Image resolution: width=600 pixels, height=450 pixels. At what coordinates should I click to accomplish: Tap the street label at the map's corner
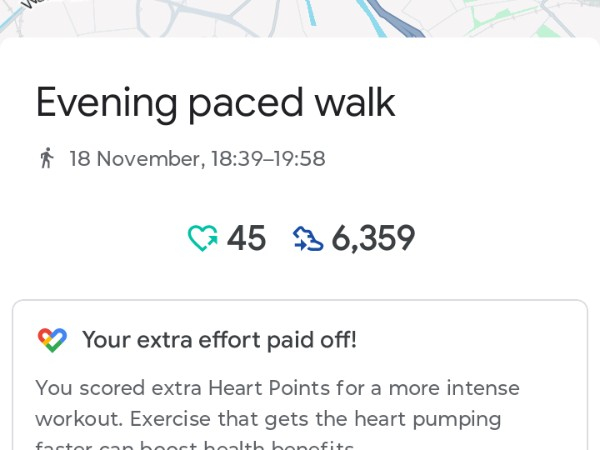point(30,3)
